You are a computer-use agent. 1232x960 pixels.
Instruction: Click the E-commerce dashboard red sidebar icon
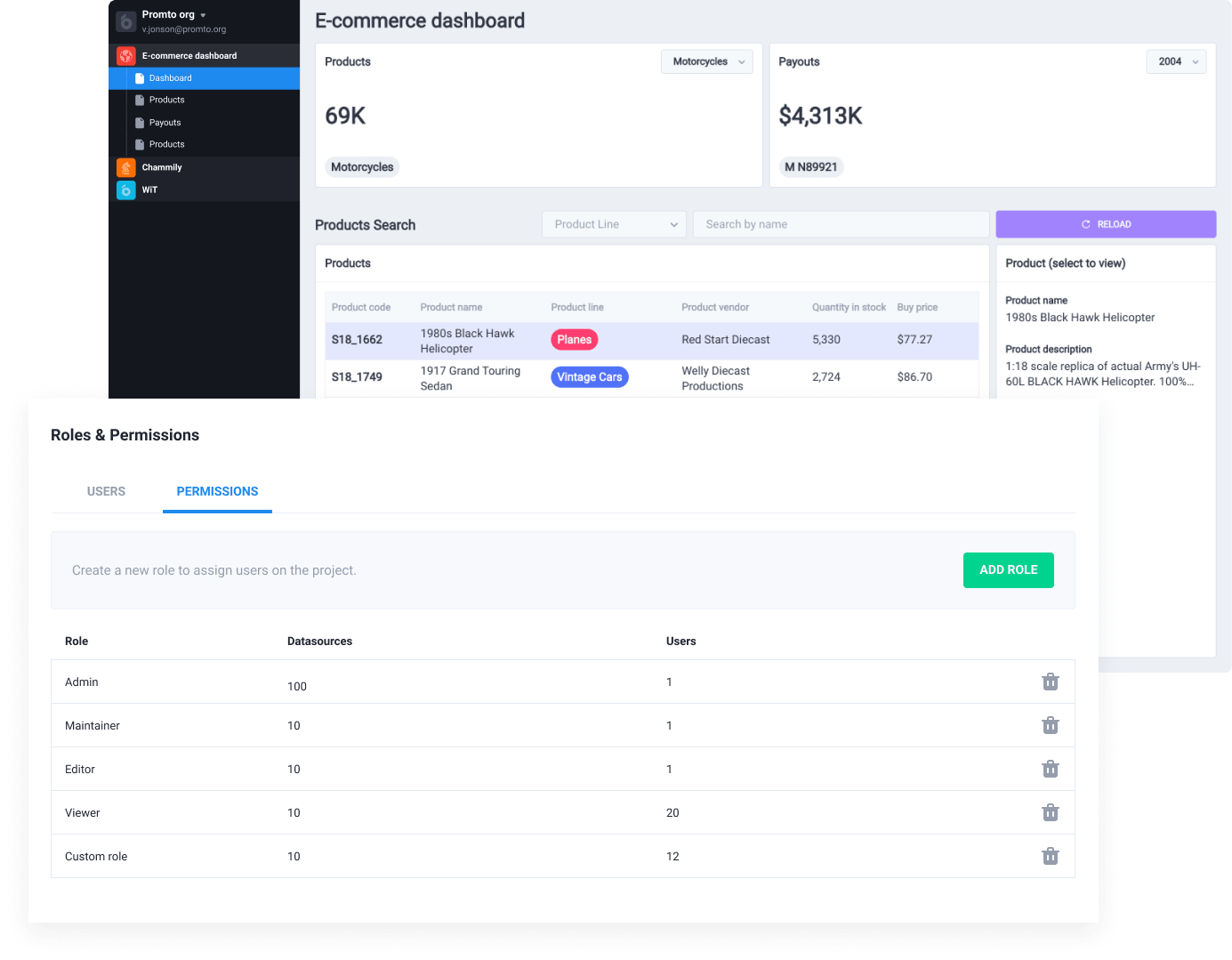point(125,55)
